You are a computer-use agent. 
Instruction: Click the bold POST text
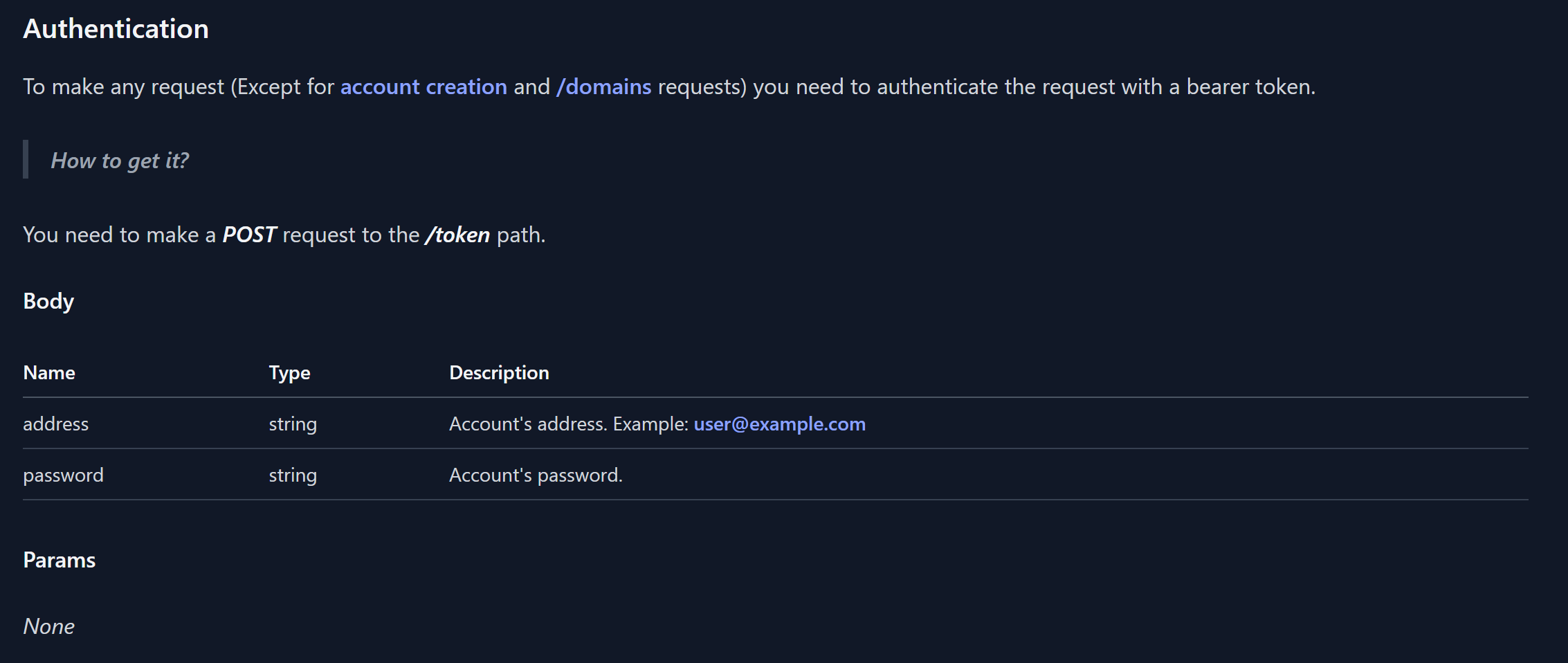249,235
